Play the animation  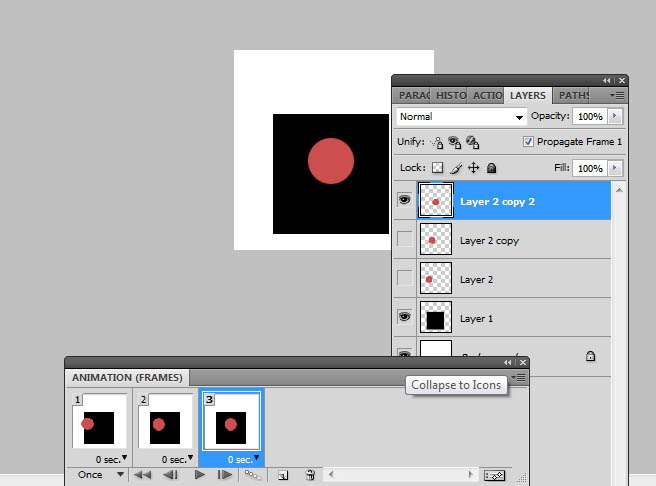pos(200,475)
